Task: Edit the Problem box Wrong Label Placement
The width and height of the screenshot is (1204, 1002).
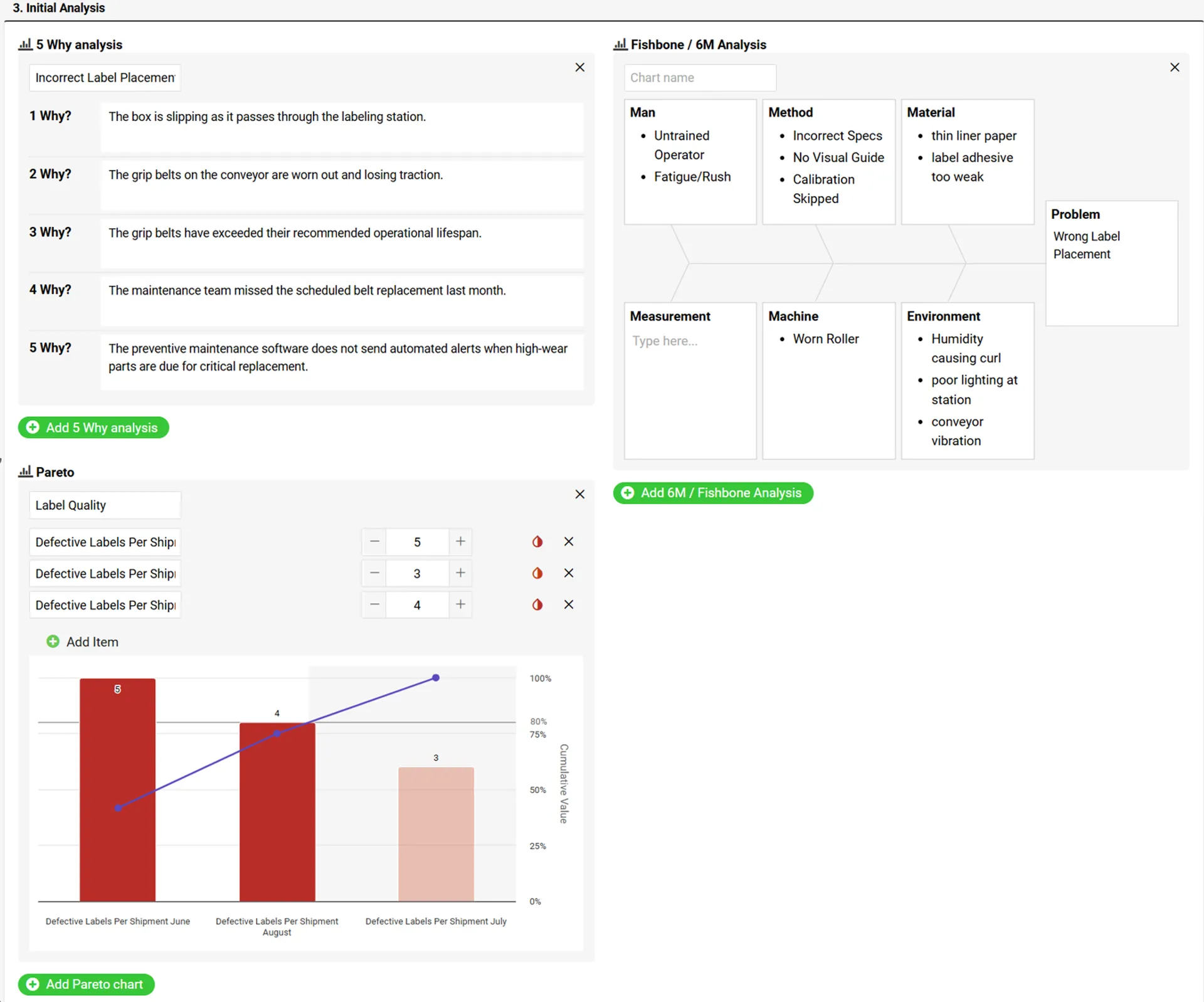Action: point(1111,263)
